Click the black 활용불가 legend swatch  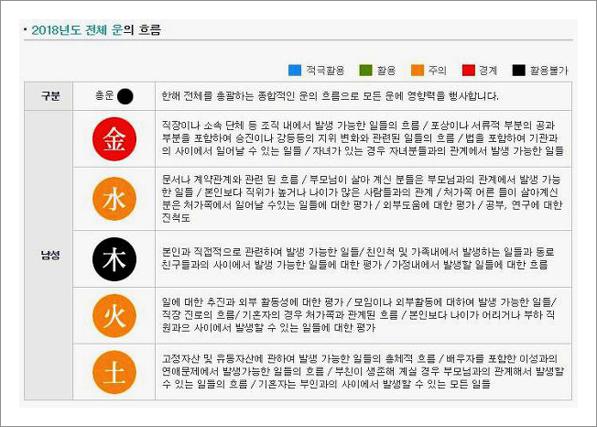(x=519, y=70)
